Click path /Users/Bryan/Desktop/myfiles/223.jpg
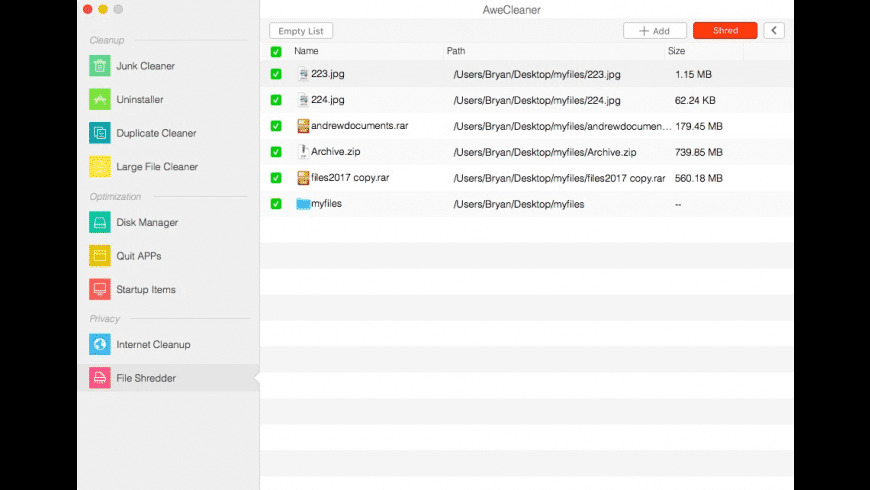This screenshot has width=870, height=490. click(x=537, y=74)
